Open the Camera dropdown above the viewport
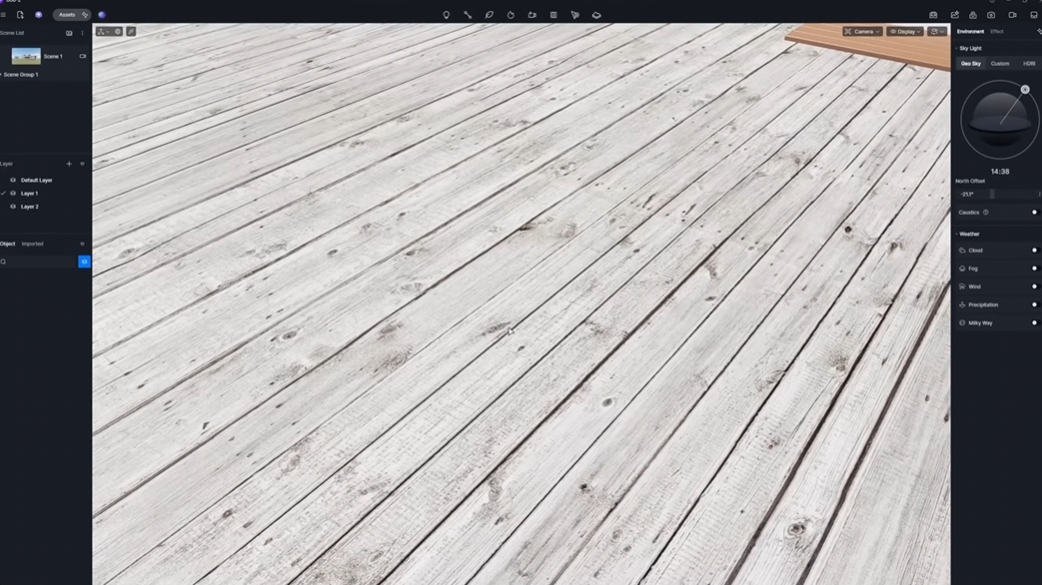 (864, 31)
